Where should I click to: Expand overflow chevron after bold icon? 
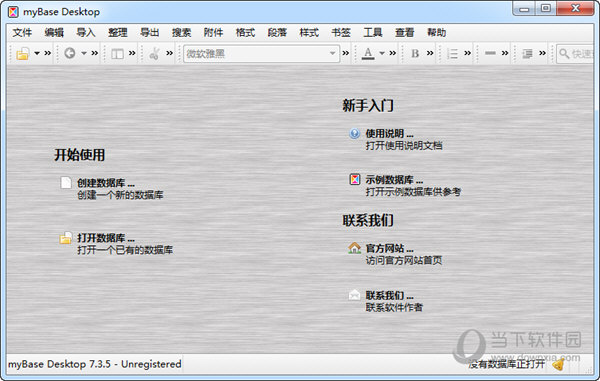pyautogui.click(x=430, y=53)
